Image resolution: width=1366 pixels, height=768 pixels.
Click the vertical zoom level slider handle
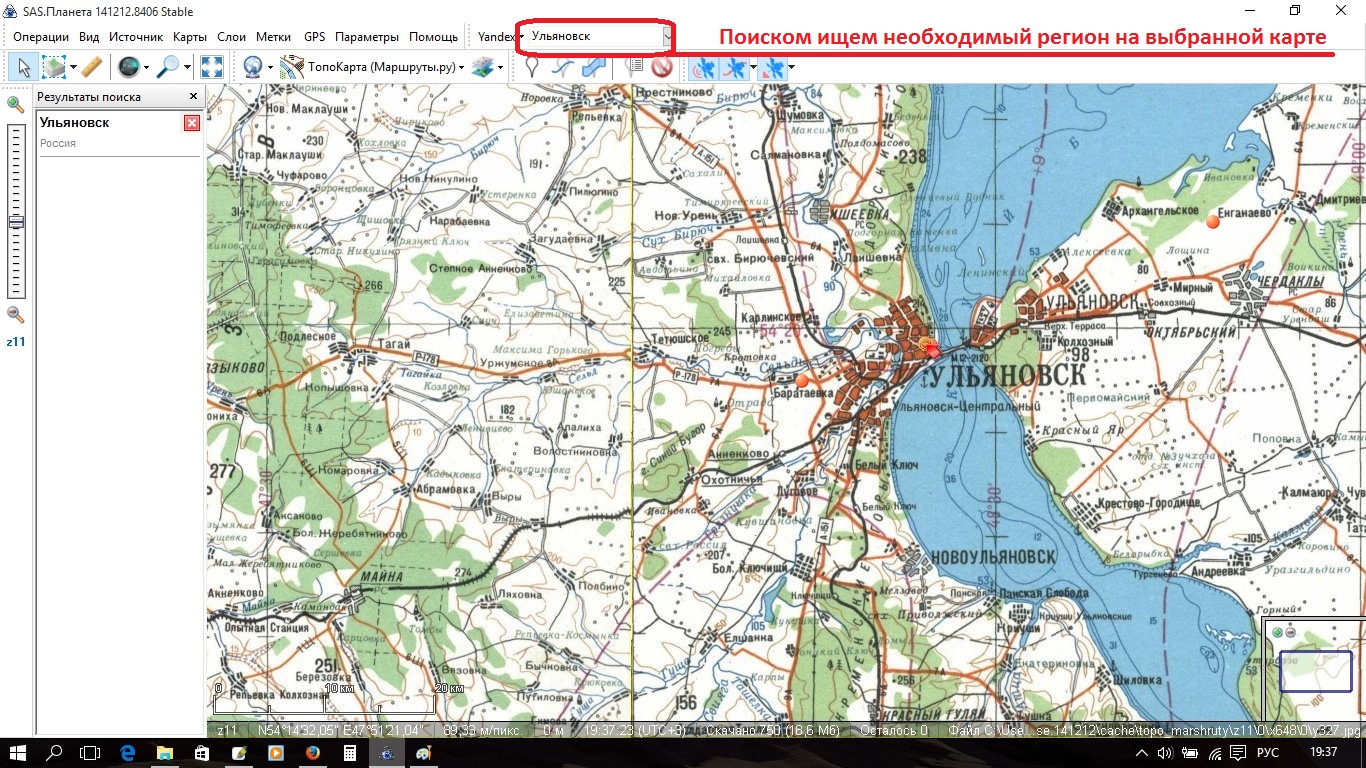tap(16, 222)
